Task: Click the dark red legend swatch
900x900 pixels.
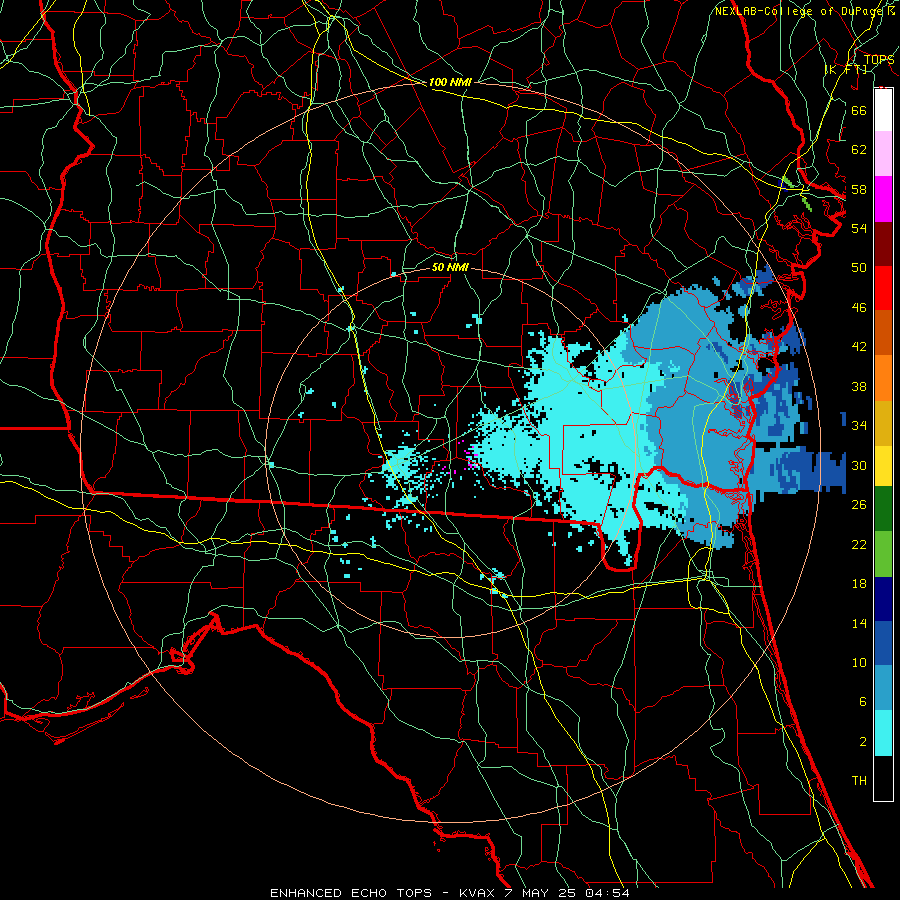Action: pos(883,244)
